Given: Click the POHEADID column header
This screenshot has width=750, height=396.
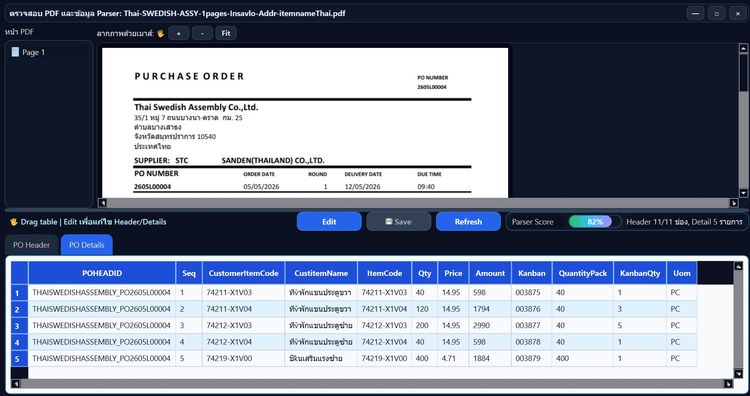Looking at the screenshot, I should (102, 273).
